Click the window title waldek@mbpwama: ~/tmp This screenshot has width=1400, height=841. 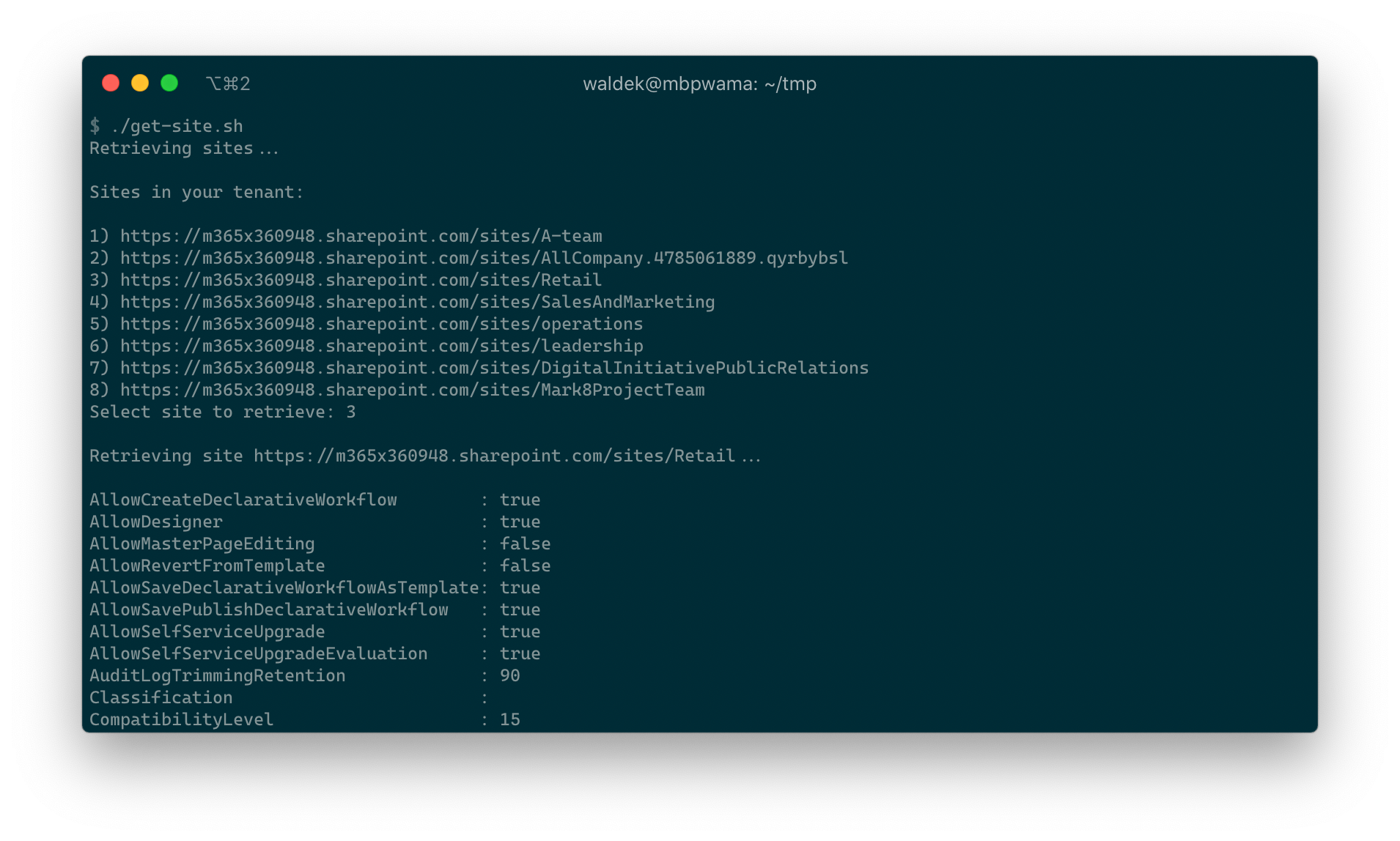(699, 84)
